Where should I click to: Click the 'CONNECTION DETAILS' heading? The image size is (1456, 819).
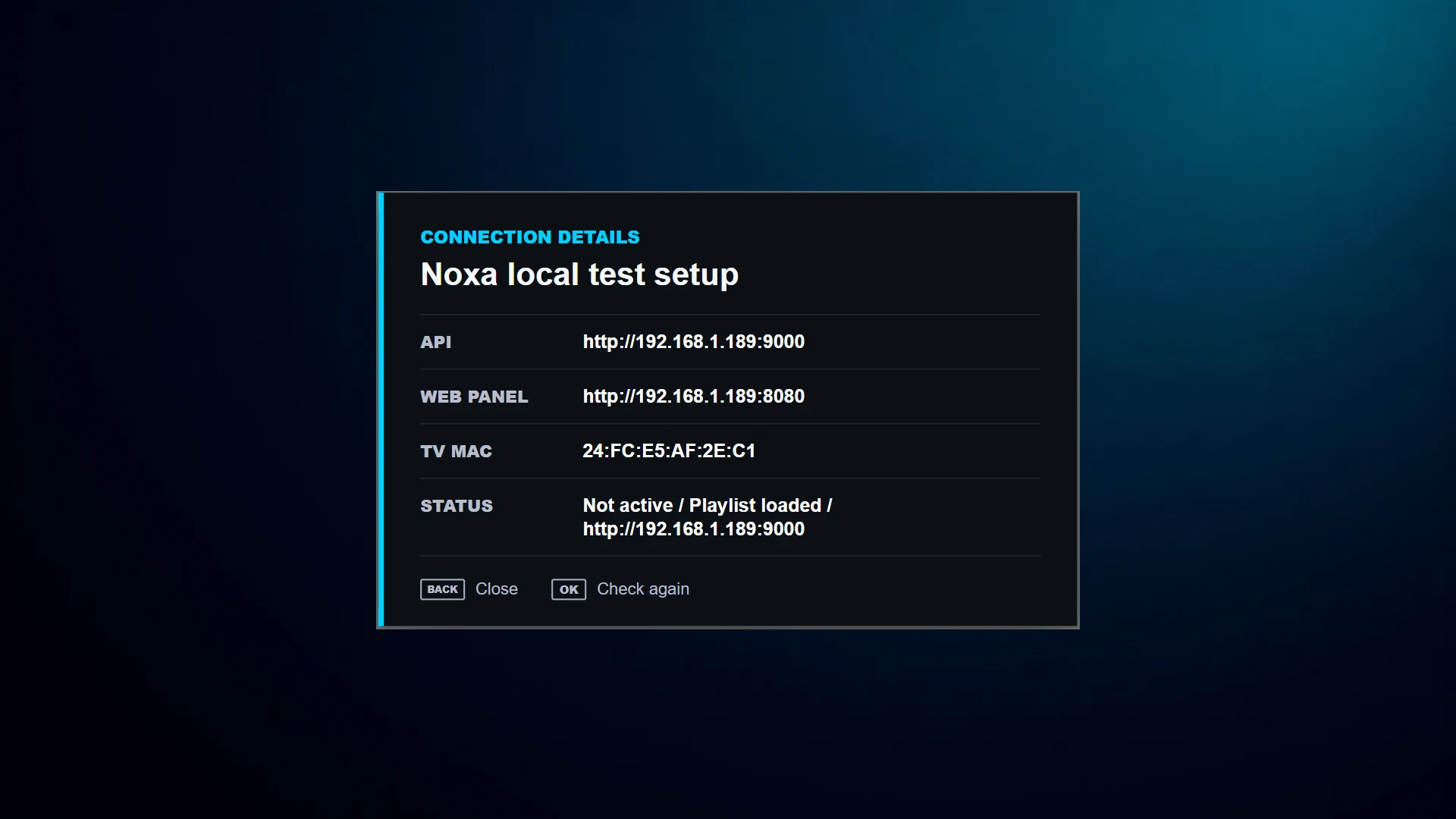pyautogui.click(x=530, y=237)
